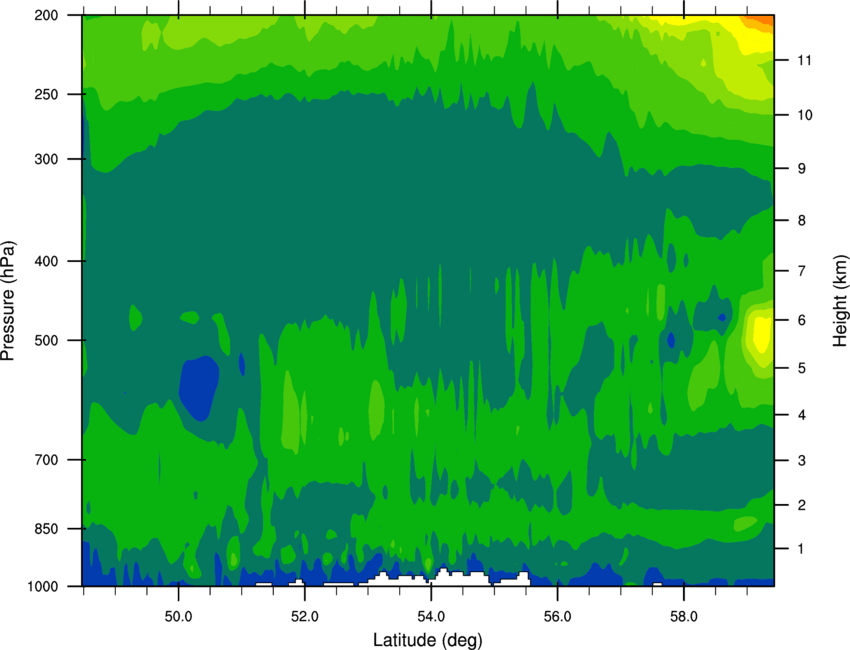Viewport: 850px width, 650px height.
Task: Click the small blue dot near 58.6° latitude
Action: click(x=722, y=318)
